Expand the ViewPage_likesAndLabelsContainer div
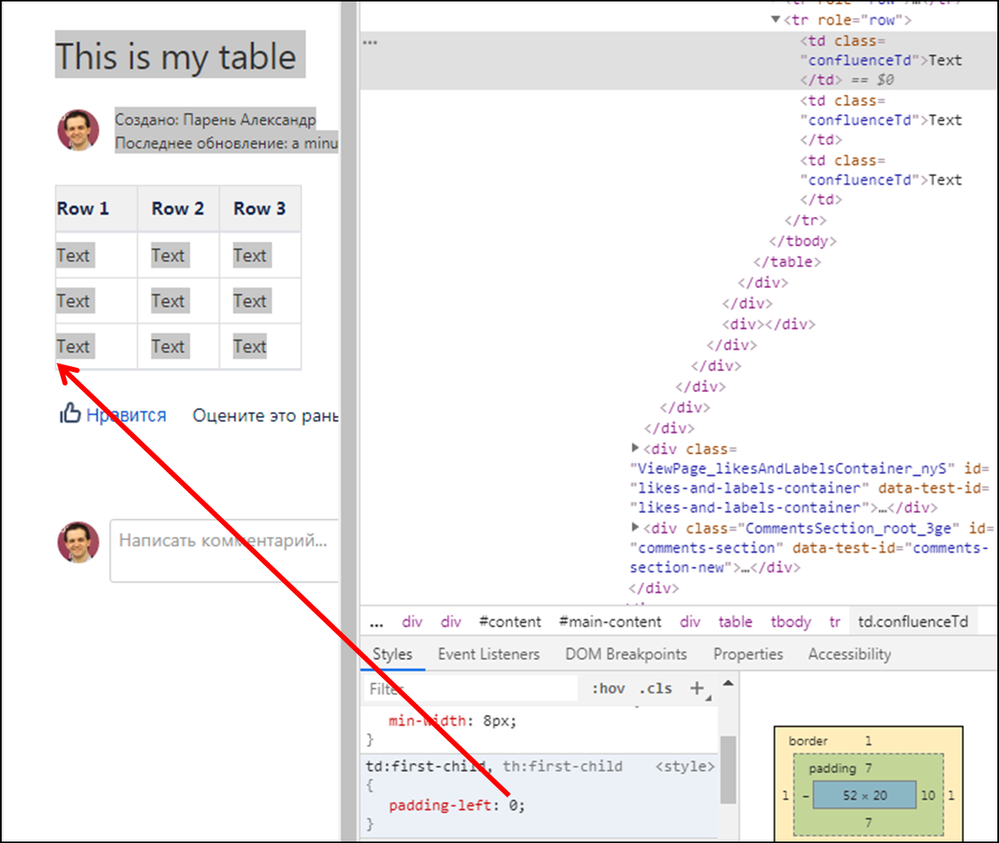Image resolution: width=999 pixels, height=843 pixels. click(x=635, y=448)
